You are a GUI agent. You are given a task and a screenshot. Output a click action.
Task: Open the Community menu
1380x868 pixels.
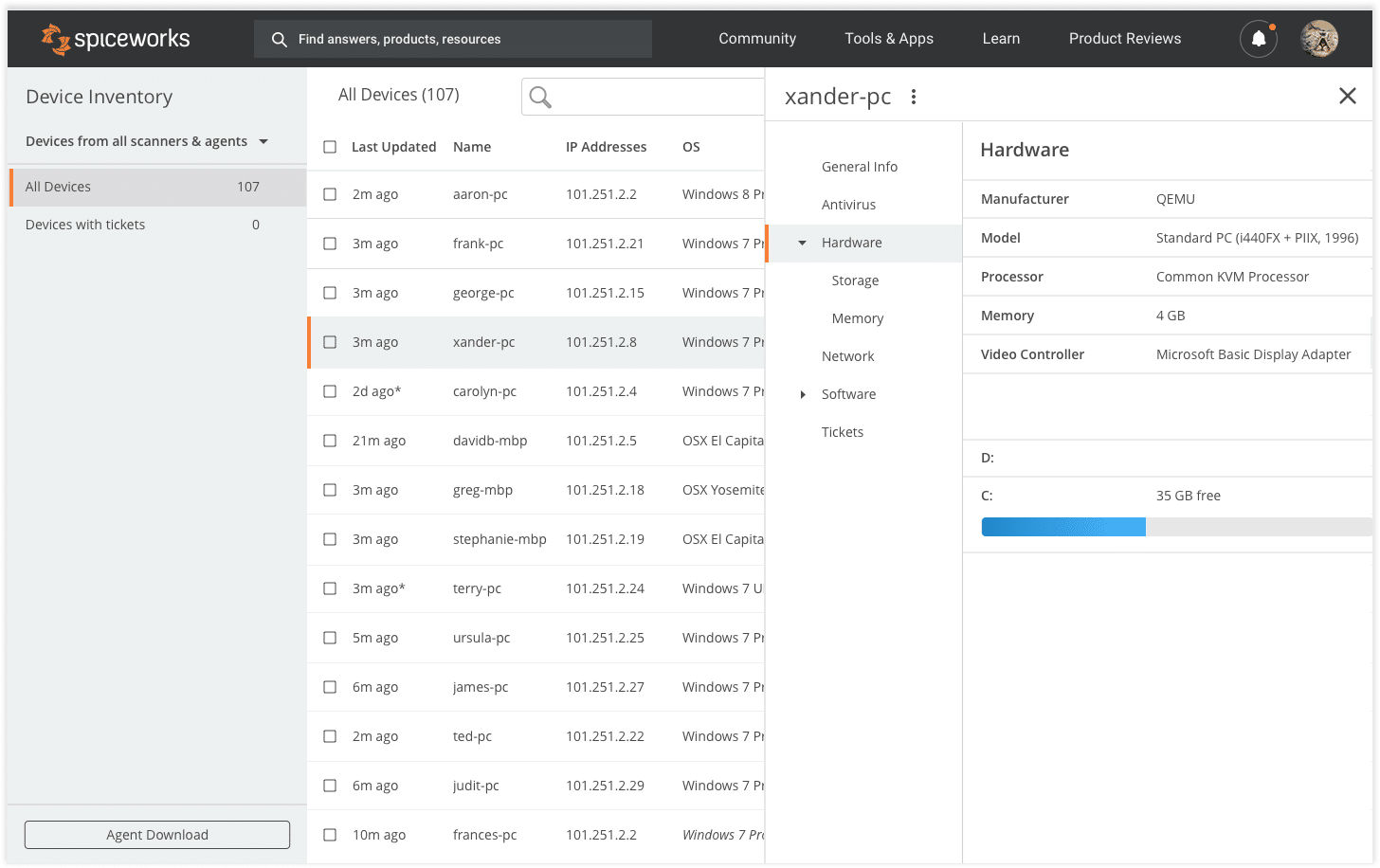click(756, 38)
